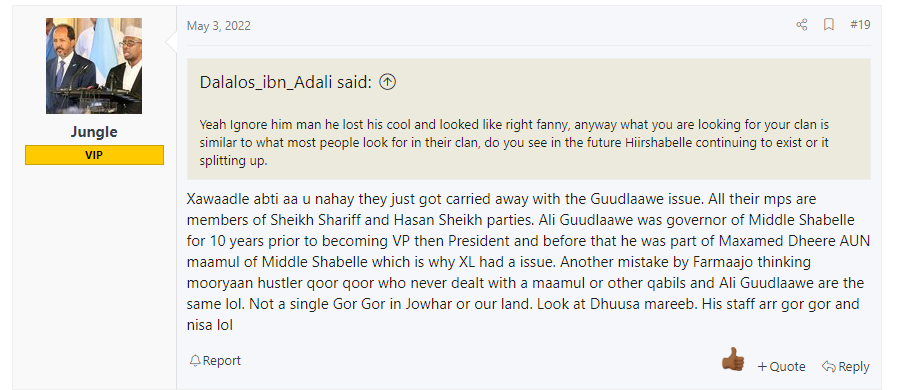This screenshot has height=390, width=899.
Task: Reply to Jungle's post
Action: (853, 367)
